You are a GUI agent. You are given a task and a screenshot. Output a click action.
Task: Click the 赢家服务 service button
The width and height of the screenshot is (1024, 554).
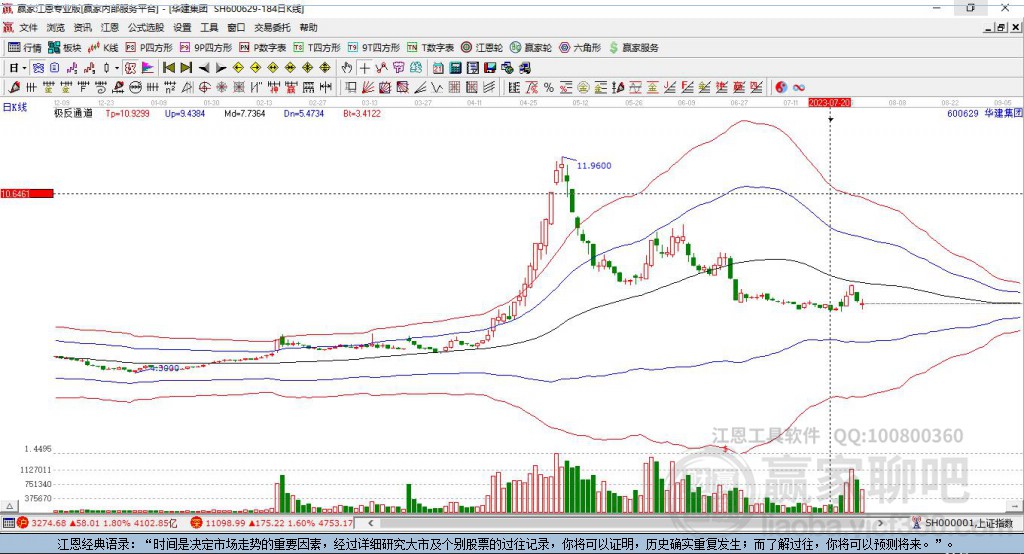click(633, 48)
